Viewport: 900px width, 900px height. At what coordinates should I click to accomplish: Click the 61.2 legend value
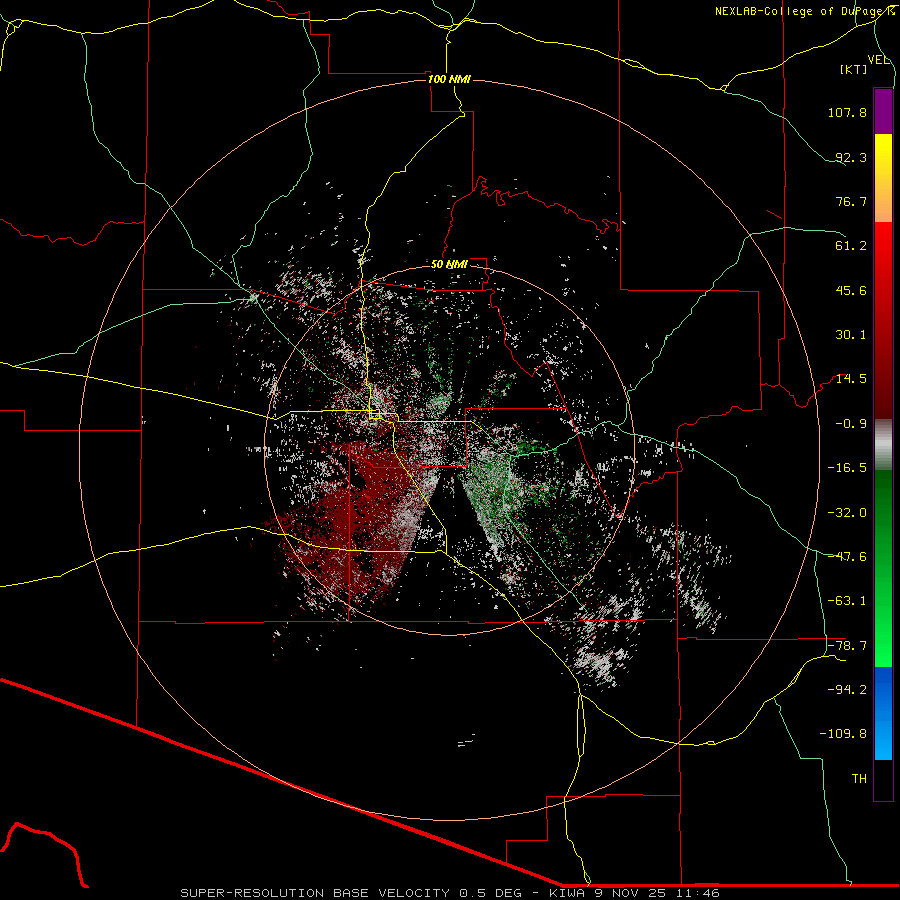tap(851, 246)
